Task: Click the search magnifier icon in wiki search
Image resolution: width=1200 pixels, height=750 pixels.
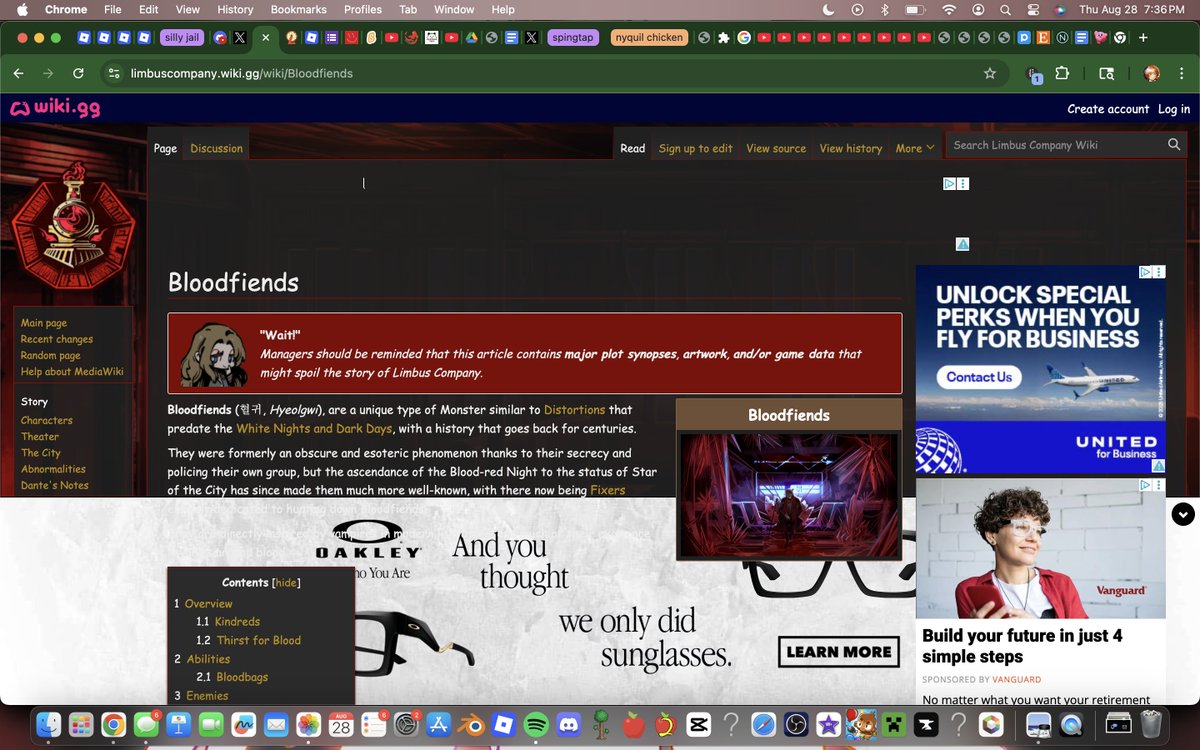Action: click(1174, 145)
